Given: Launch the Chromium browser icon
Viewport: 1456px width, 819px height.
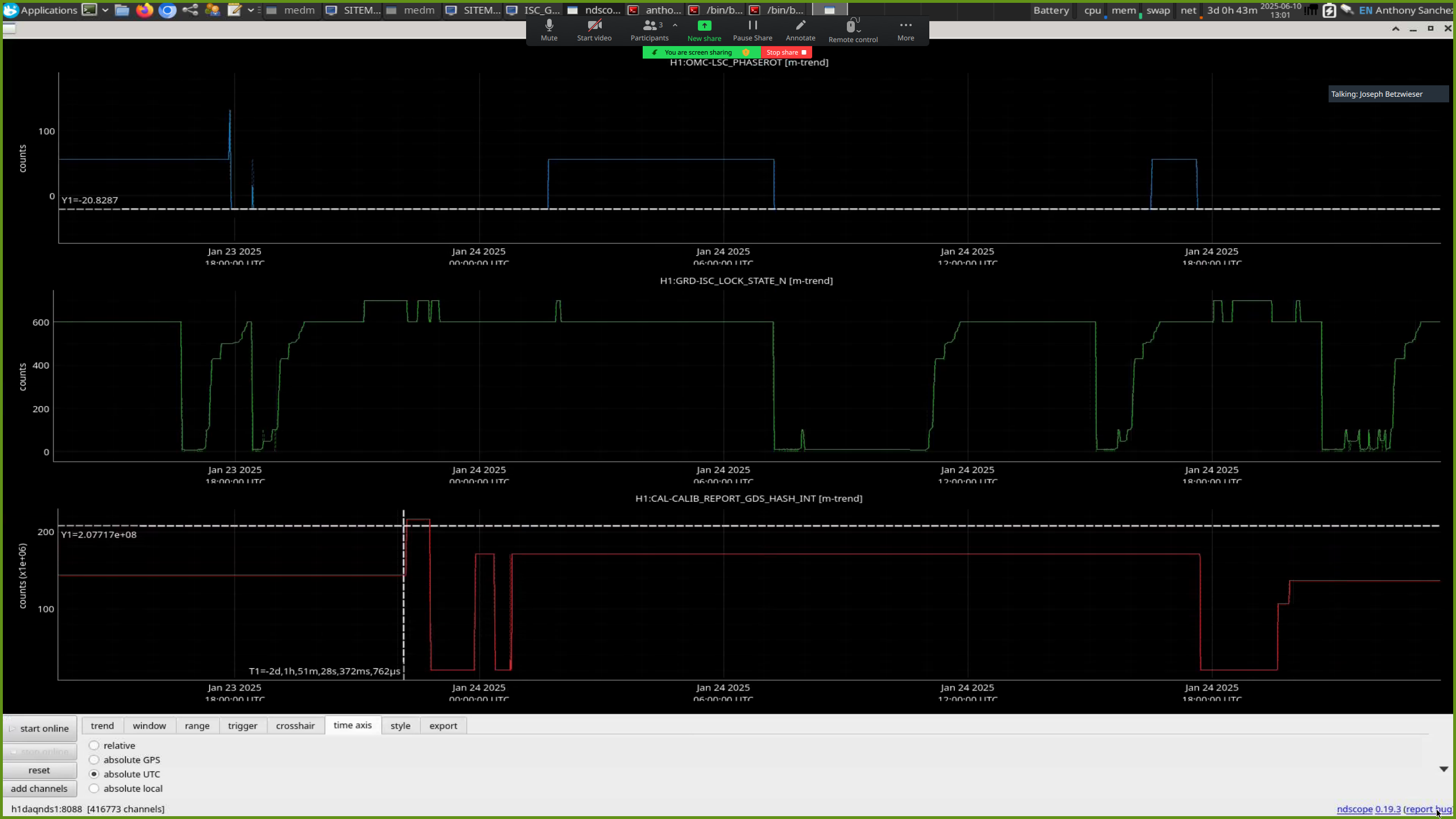Looking at the screenshot, I should click(x=167, y=10).
